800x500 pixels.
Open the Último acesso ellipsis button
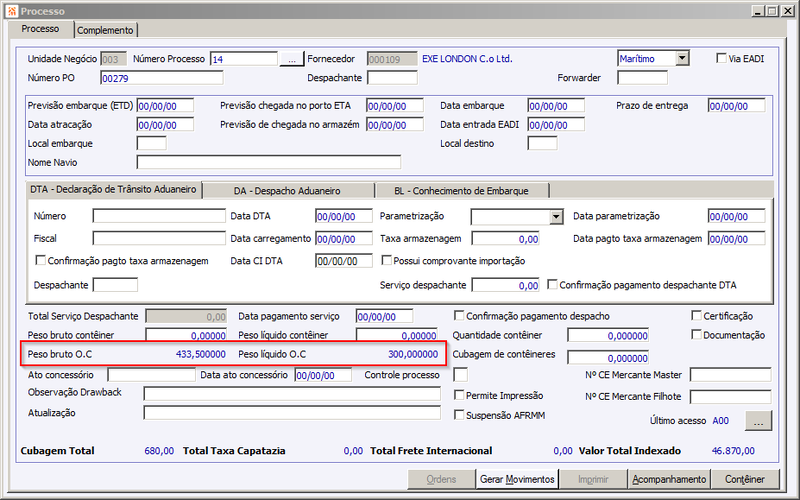coord(759,421)
